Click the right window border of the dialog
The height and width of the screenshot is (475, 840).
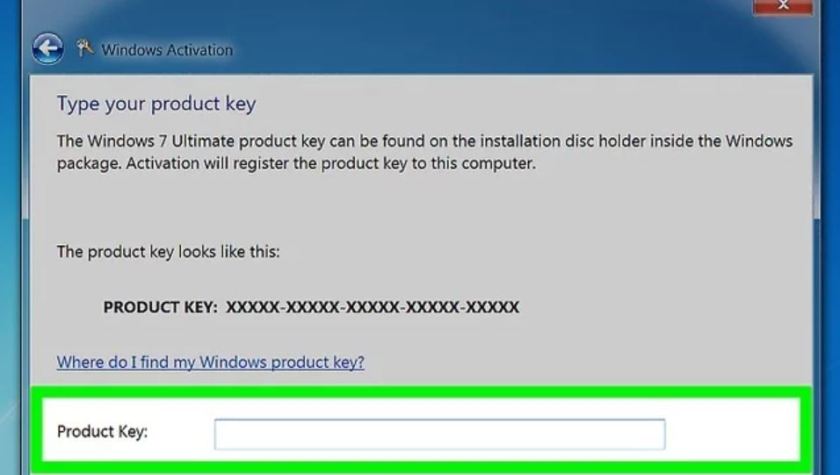[816, 268]
